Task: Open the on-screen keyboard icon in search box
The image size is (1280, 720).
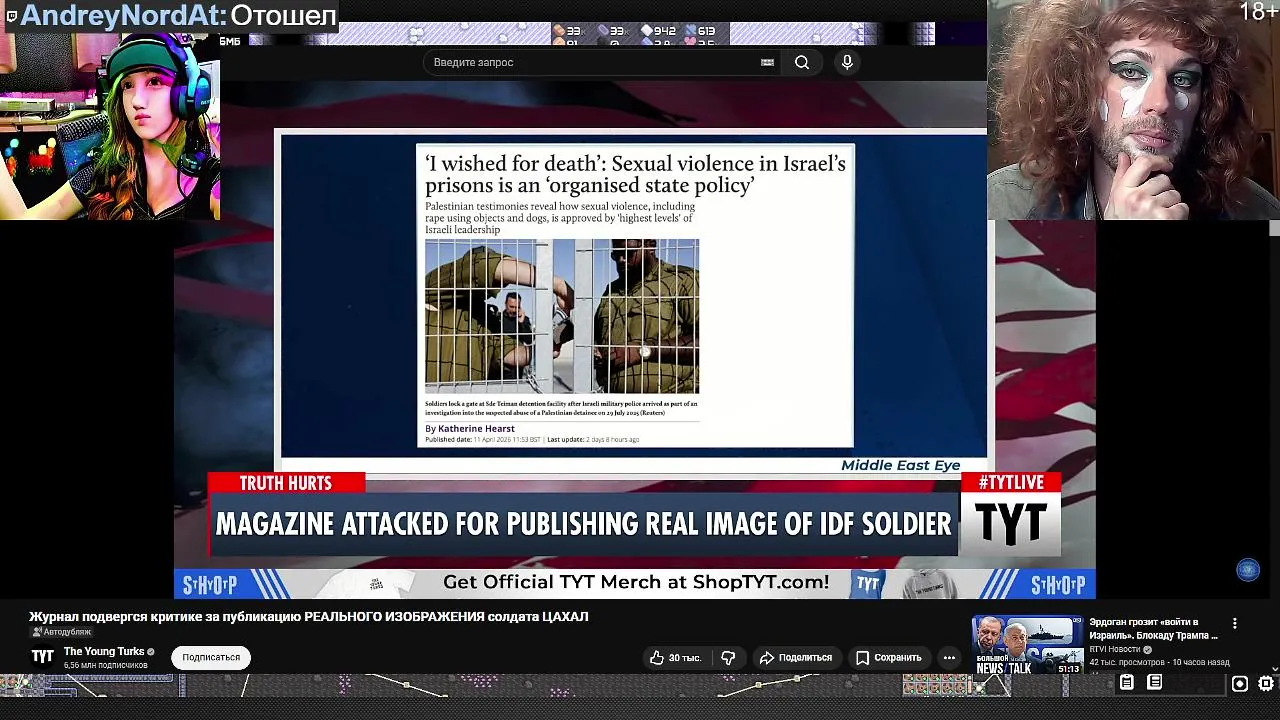Action: tap(767, 62)
